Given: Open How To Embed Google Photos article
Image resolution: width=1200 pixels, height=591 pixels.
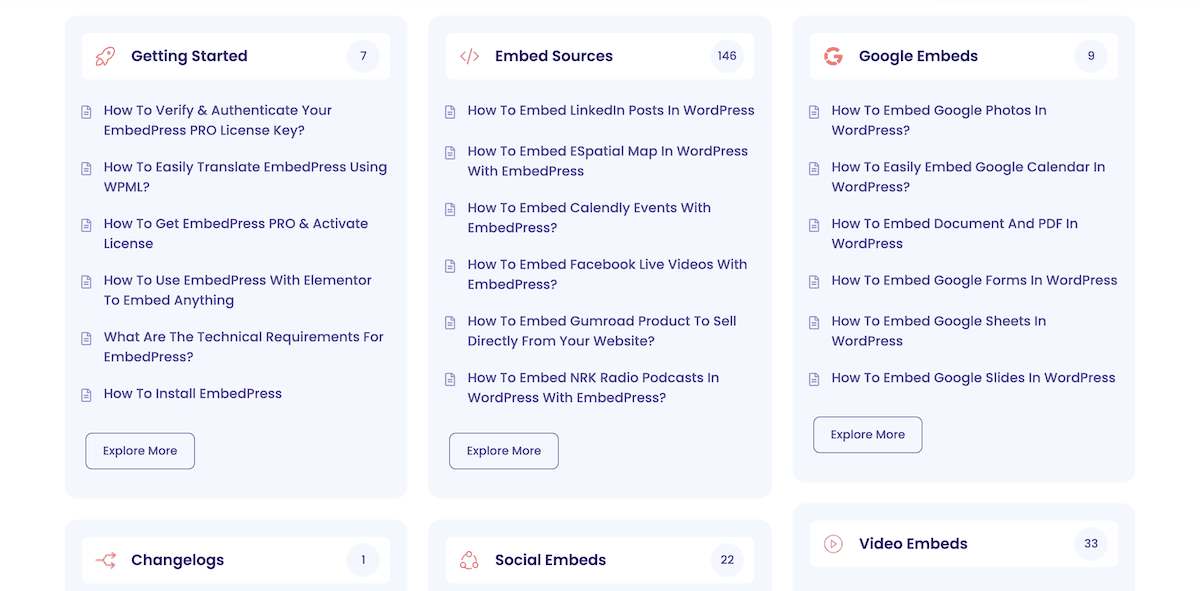Looking at the screenshot, I should pyautogui.click(x=939, y=120).
